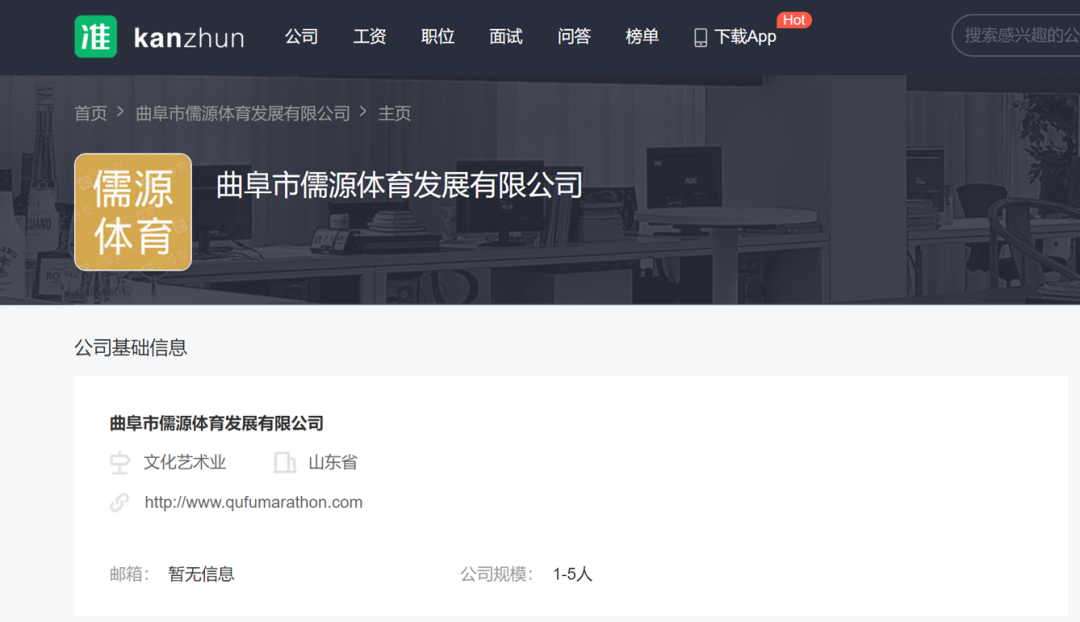The width and height of the screenshot is (1080, 622).
Task: Select the industry flag icon beside 文化艺术业
Action: [120, 462]
